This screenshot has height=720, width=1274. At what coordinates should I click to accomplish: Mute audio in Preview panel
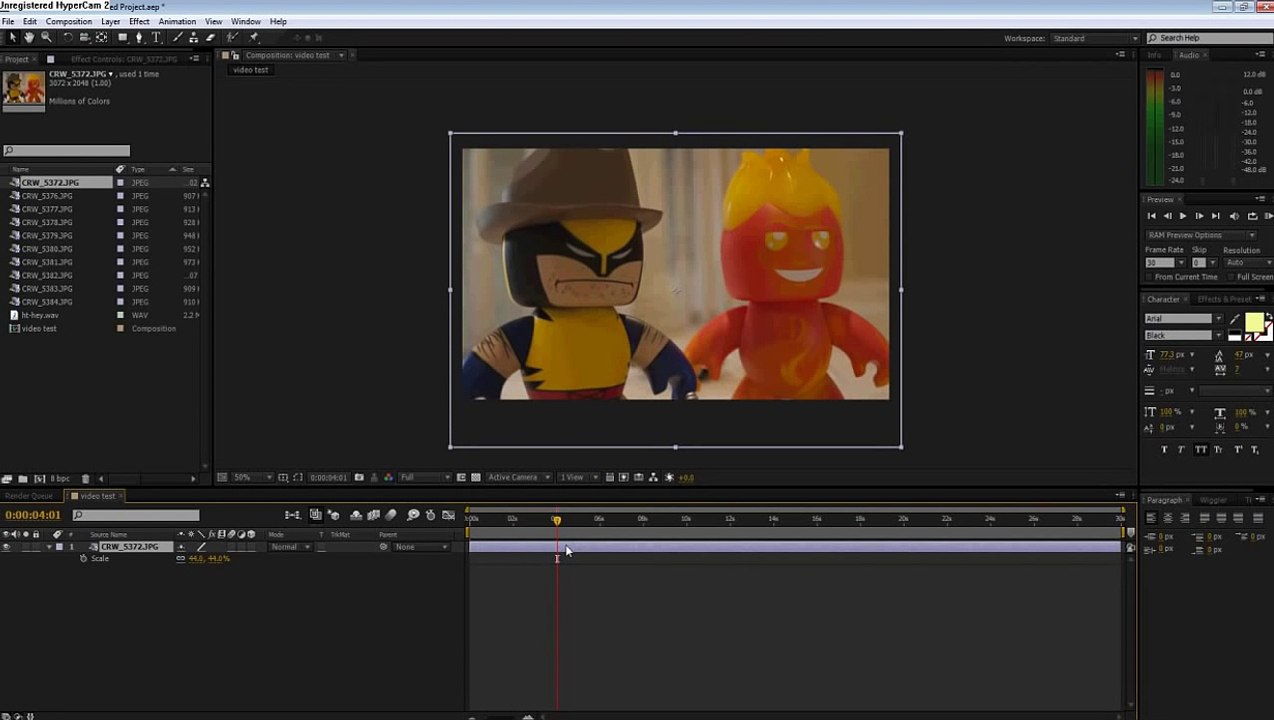click(1233, 216)
